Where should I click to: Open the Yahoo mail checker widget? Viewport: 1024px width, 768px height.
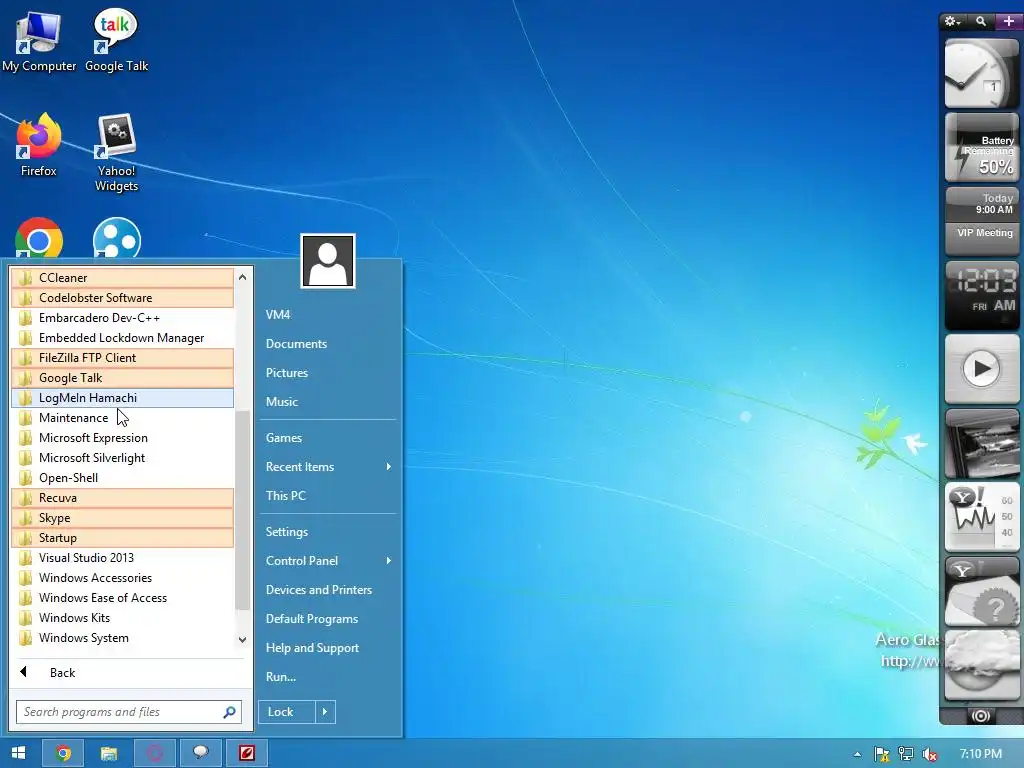(981, 591)
